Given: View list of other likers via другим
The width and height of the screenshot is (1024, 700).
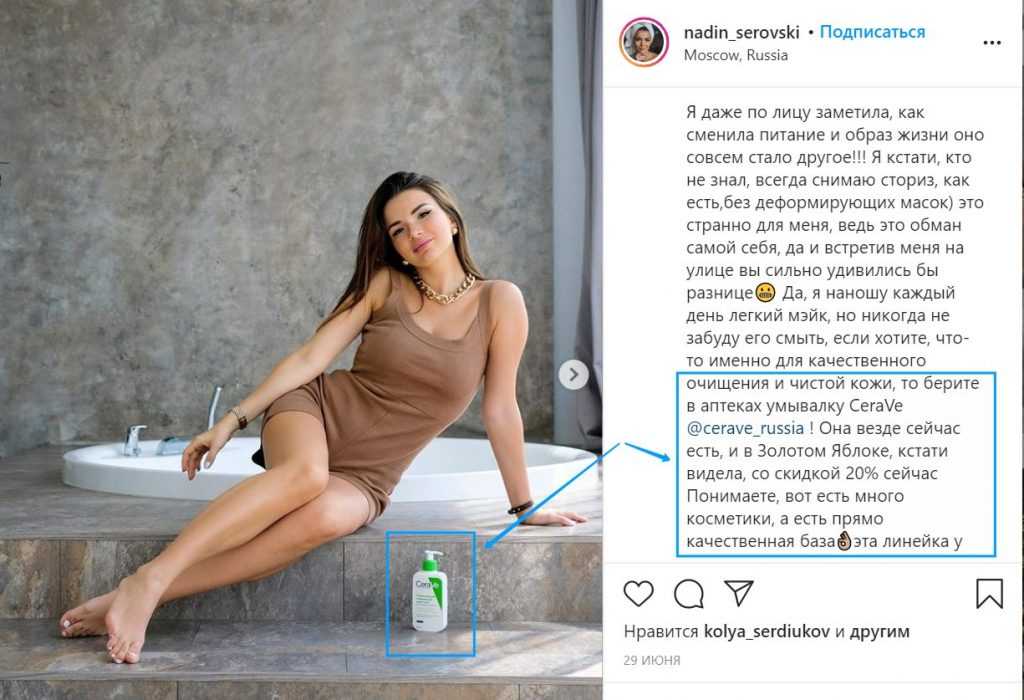Looking at the screenshot, I should click(879, 632).
